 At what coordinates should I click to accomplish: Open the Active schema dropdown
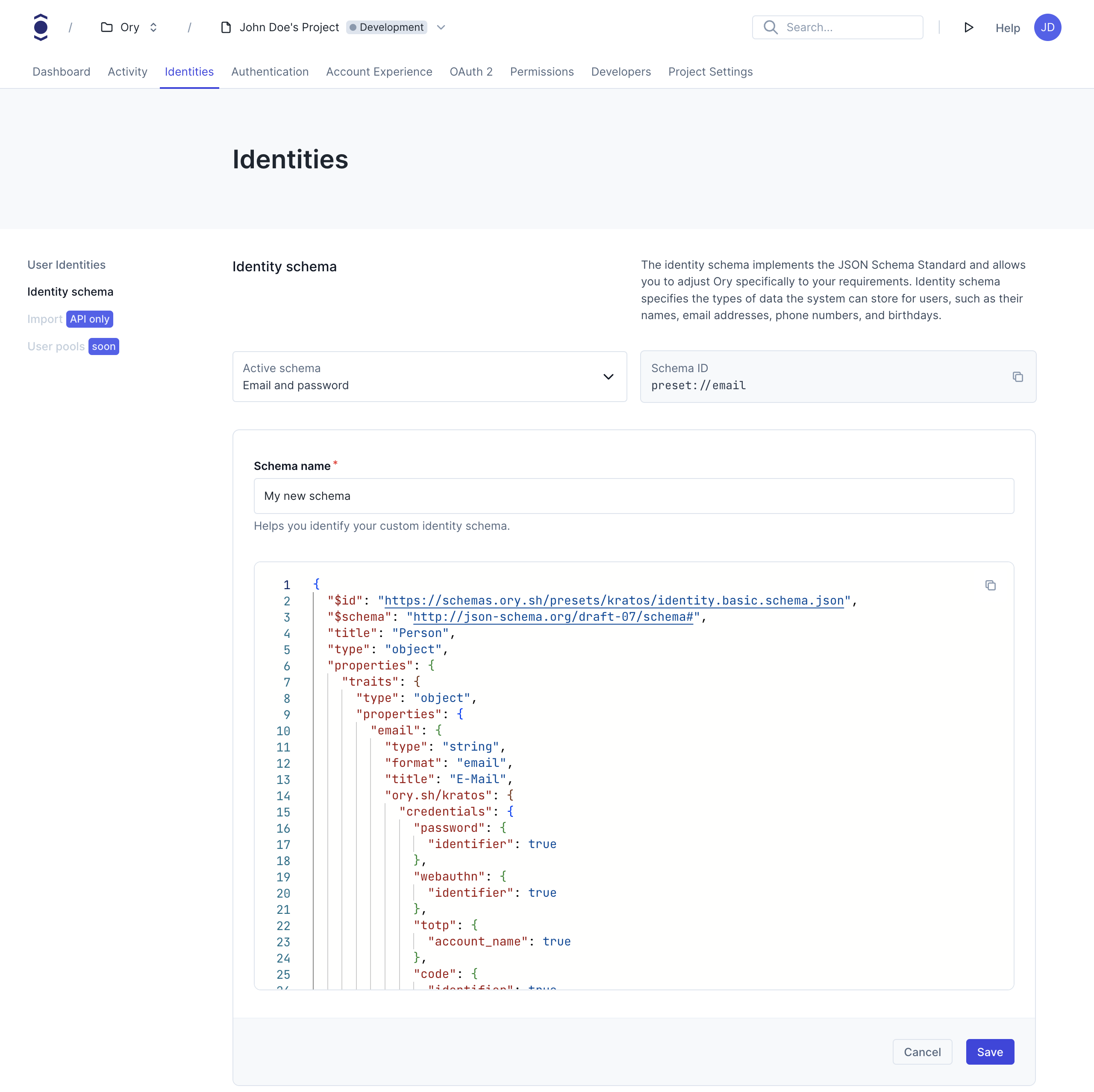(x=608, y=376)
